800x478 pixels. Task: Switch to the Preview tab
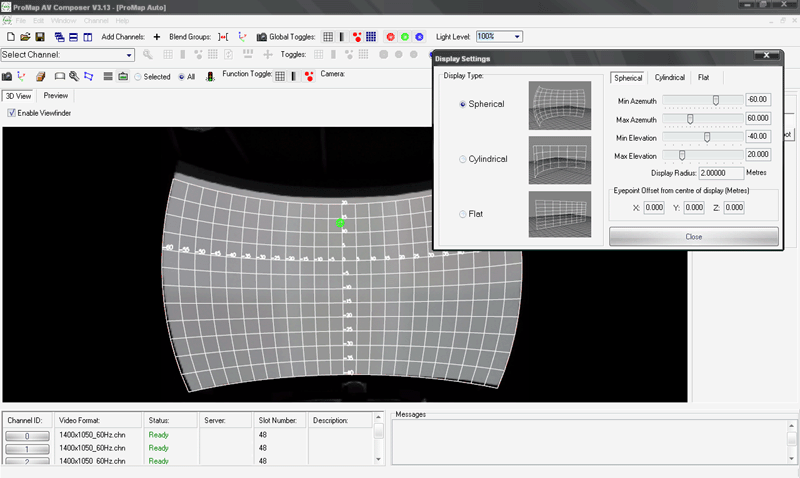pos(56,96)
